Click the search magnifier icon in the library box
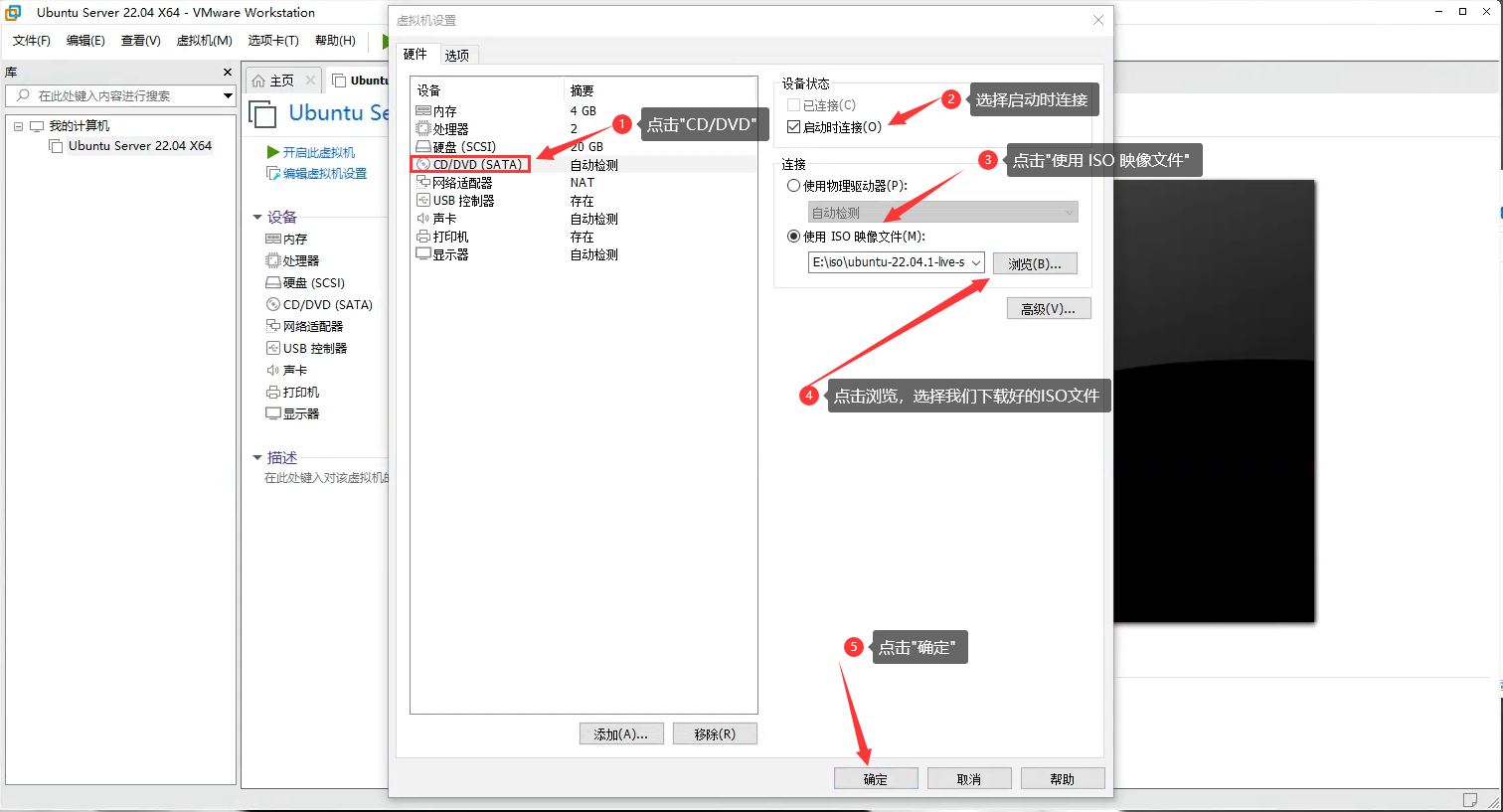The width and height of the screenshot is (1503, 812). (x=23, y=95)
